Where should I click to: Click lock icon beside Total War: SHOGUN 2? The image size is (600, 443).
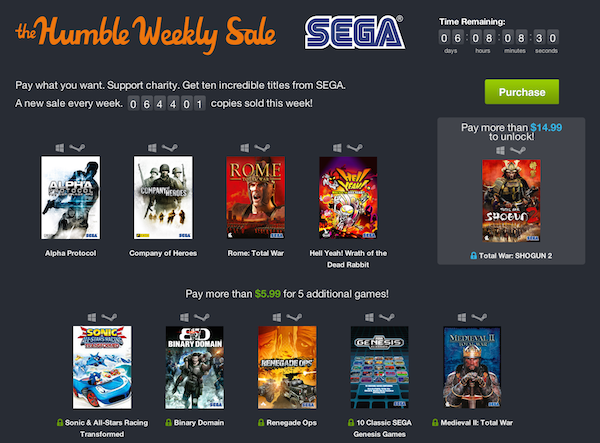(x=473, y=256)
